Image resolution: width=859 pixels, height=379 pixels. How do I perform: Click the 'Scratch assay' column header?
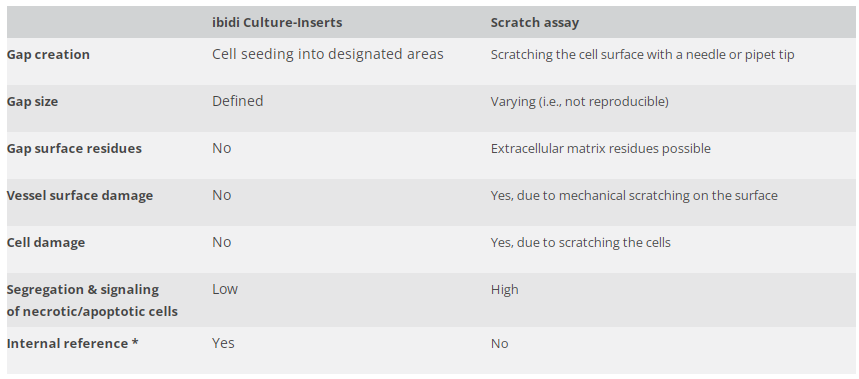pyautogui.click(x=535, y=22)
